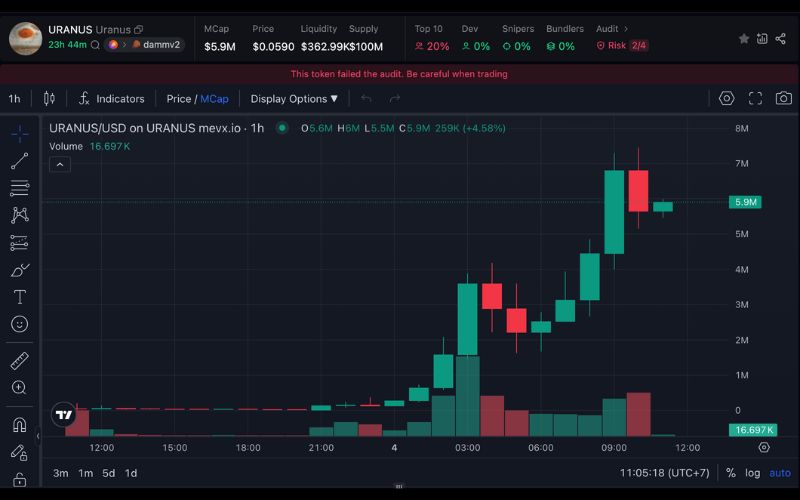
Task: Select the pattern drawing tool
Action: pyautogui.click(x=19, y=215)
